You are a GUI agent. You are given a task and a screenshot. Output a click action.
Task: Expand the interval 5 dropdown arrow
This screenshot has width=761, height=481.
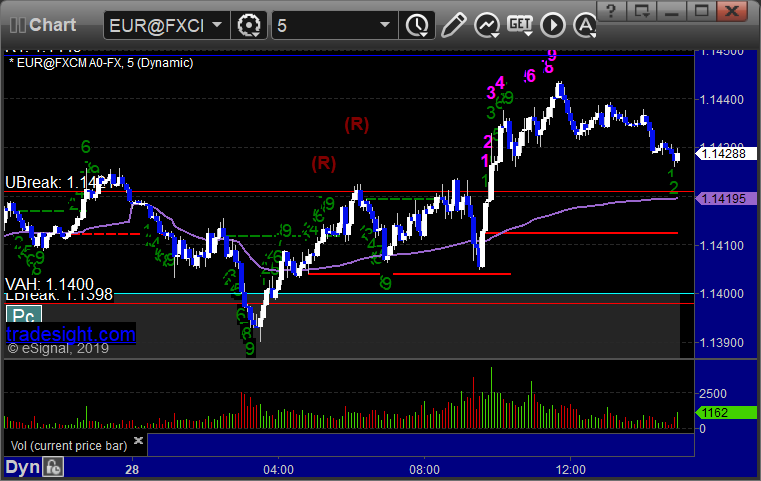point(385,24)
